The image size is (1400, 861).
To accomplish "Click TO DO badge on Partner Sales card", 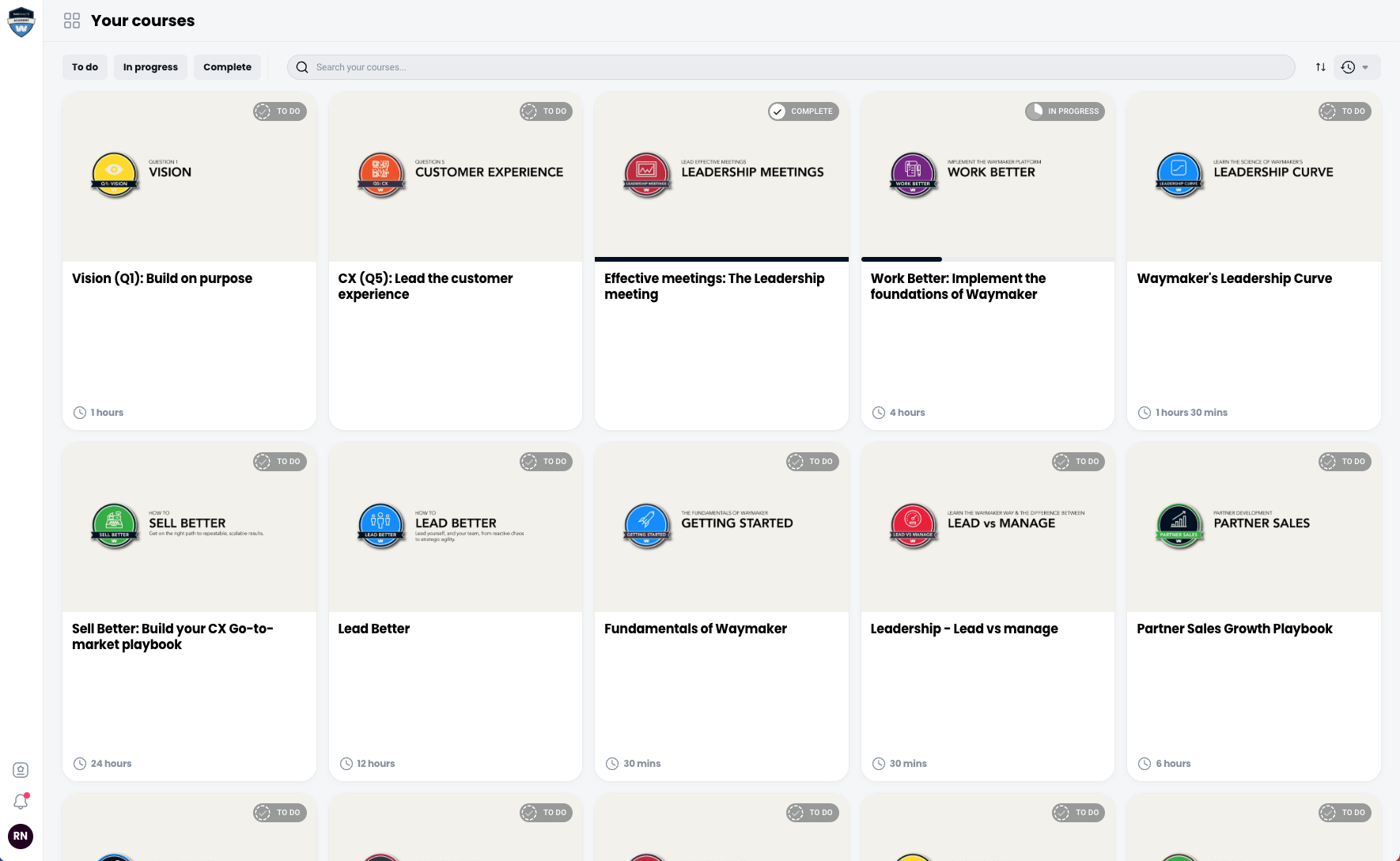I will 1345,462.
